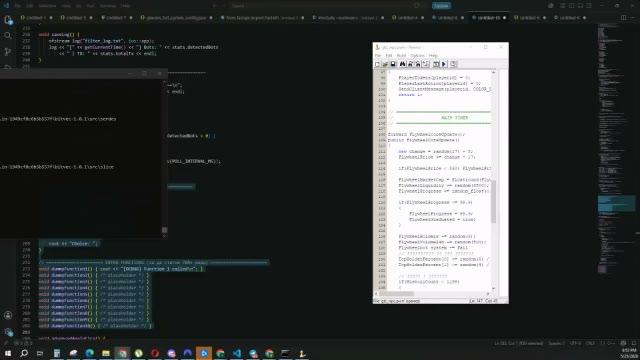Click the last toolbar icon in Pawno
The image size is (640, 360).
point(453,64)
